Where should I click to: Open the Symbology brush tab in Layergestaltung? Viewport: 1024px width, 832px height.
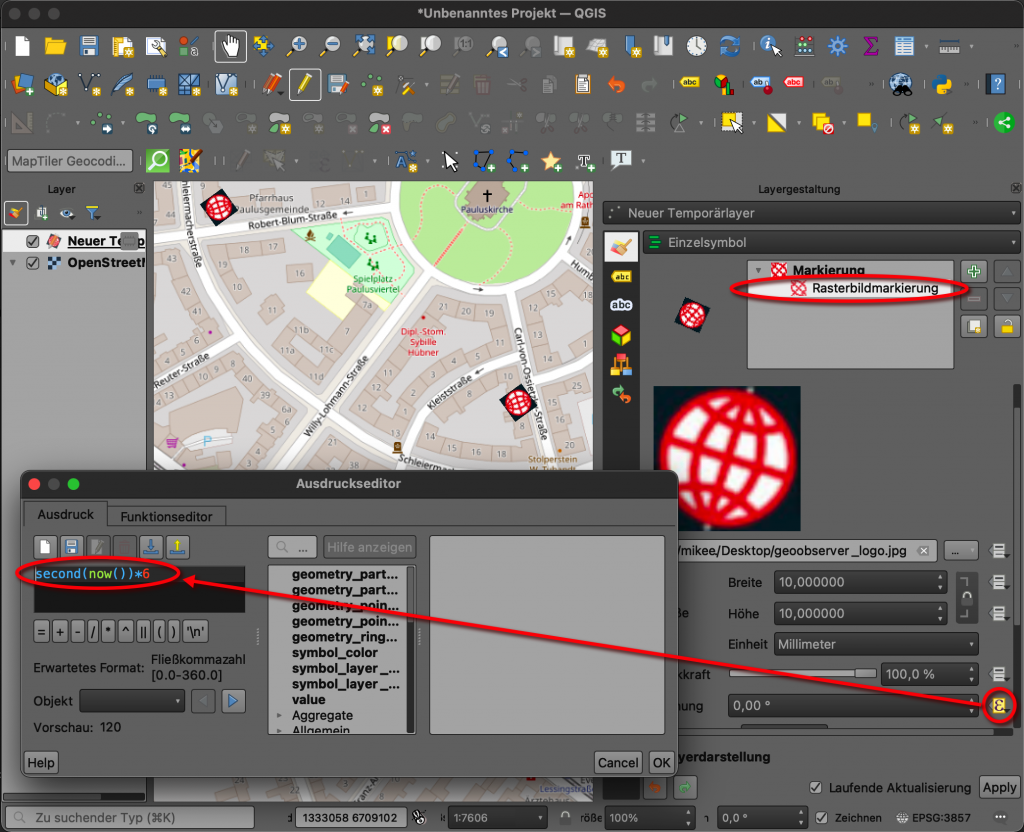click(x=621, y=247)
